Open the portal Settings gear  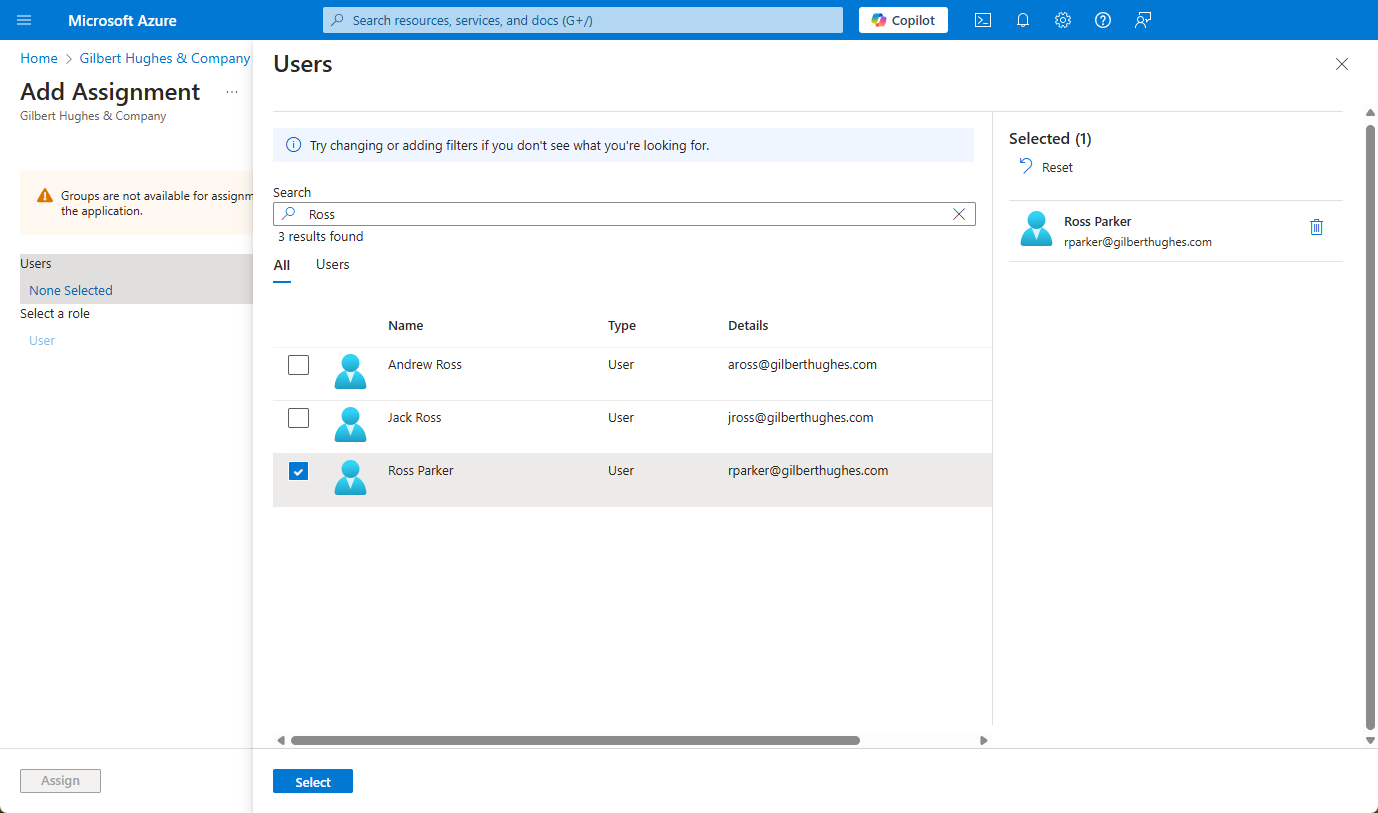pyautogui.click(x=1062, y=20)
